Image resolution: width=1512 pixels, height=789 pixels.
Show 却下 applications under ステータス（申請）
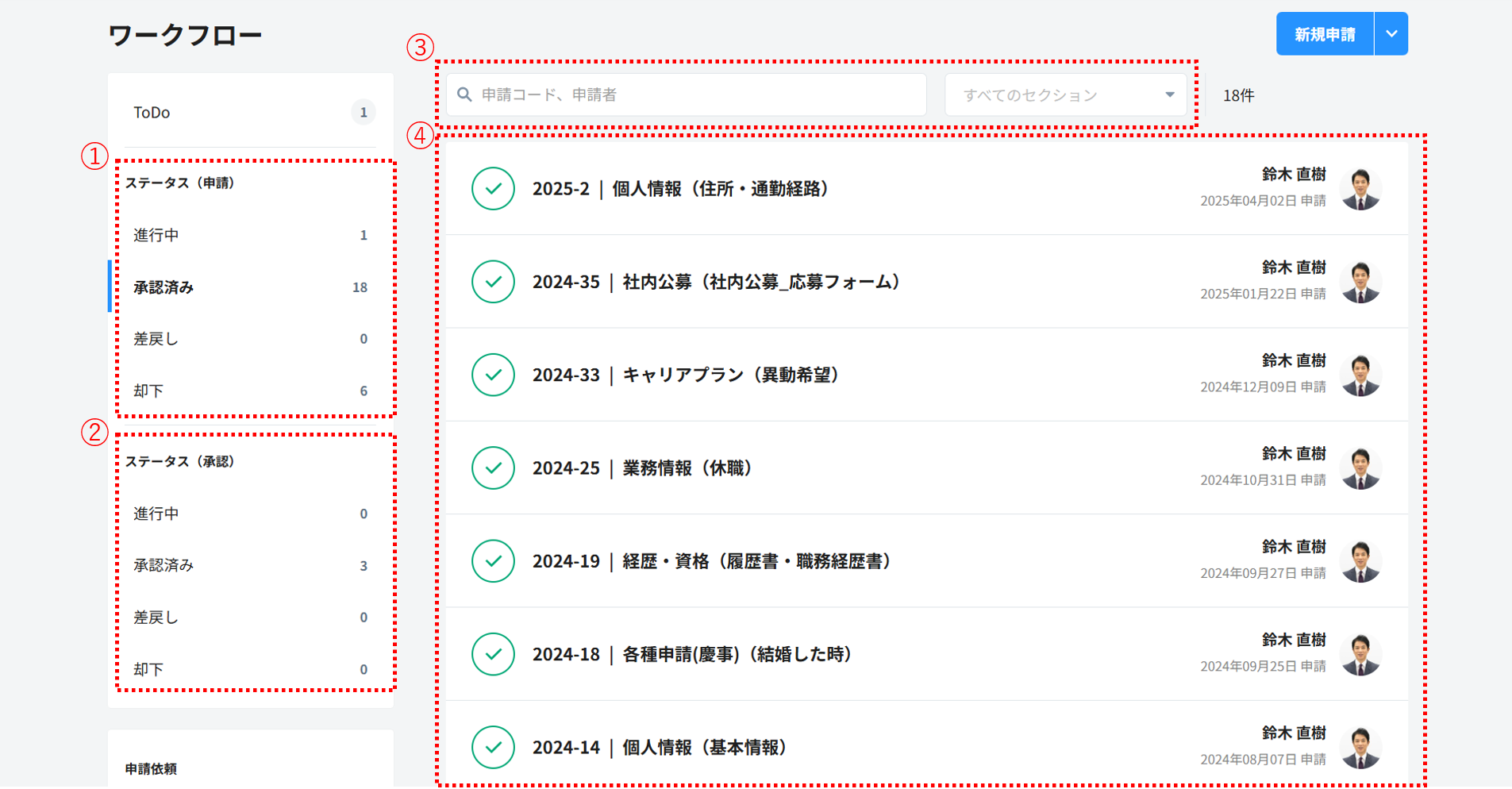tap(251, 391)
